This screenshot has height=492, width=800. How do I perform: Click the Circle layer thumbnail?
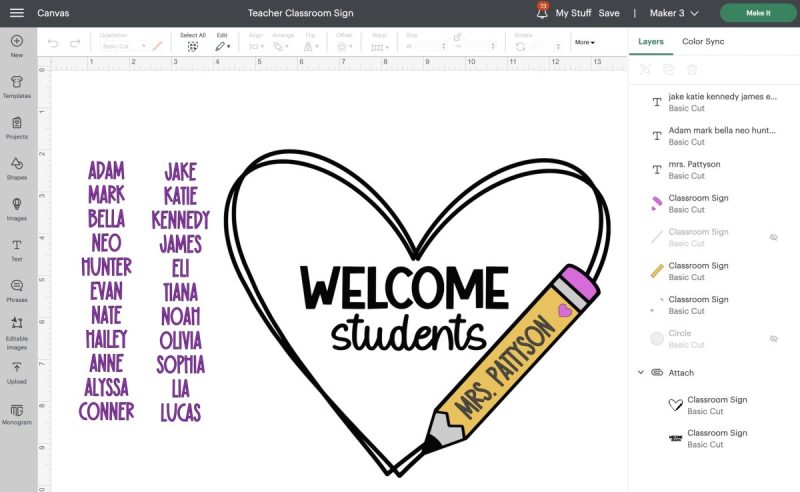coord(657,338)
